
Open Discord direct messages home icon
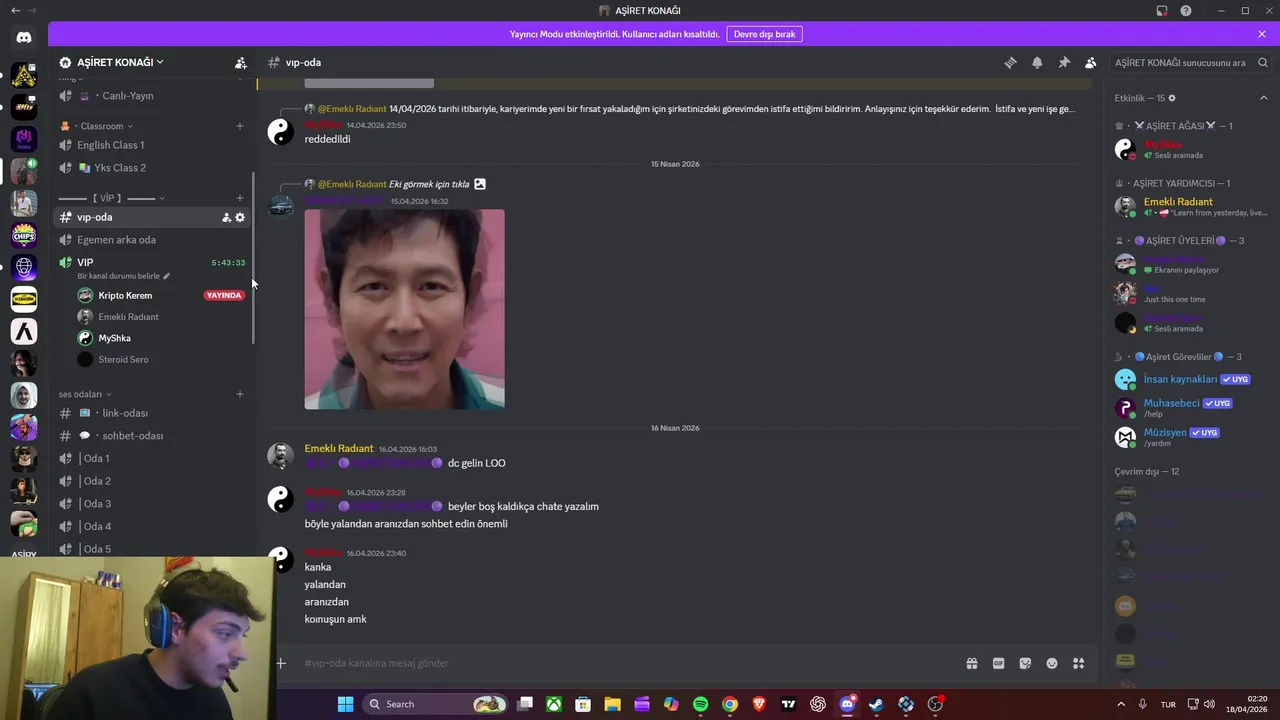tap(24, 37)
